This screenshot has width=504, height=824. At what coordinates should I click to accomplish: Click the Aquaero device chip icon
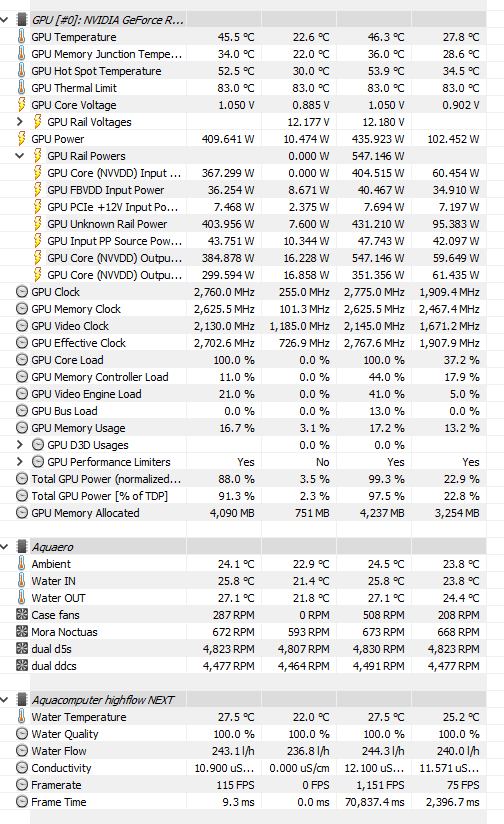(22, 547)
